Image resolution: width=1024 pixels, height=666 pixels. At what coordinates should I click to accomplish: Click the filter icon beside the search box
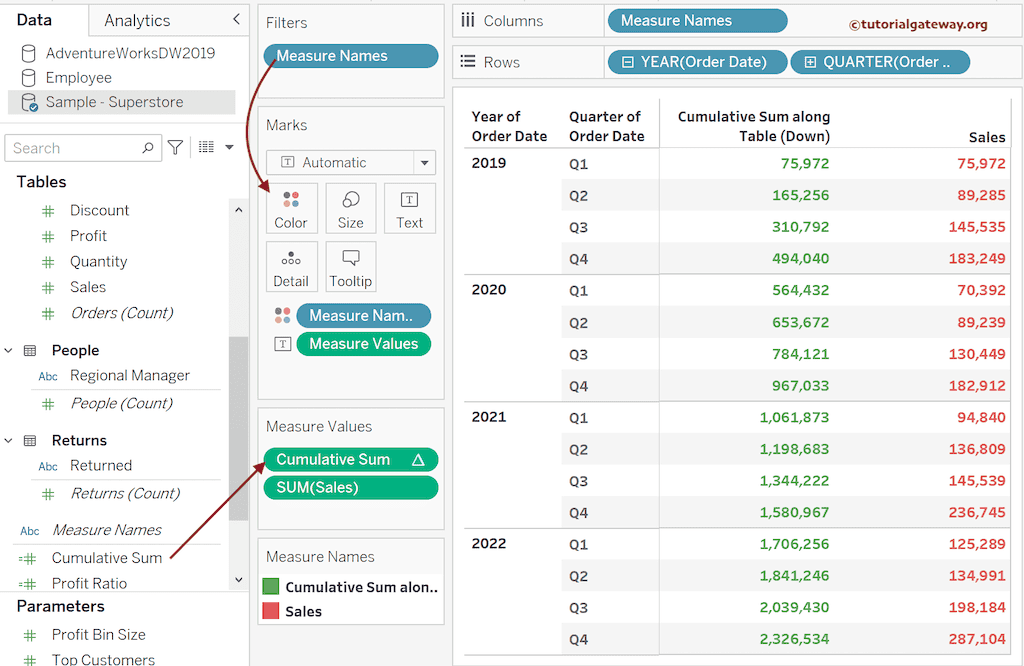[174, 147]
